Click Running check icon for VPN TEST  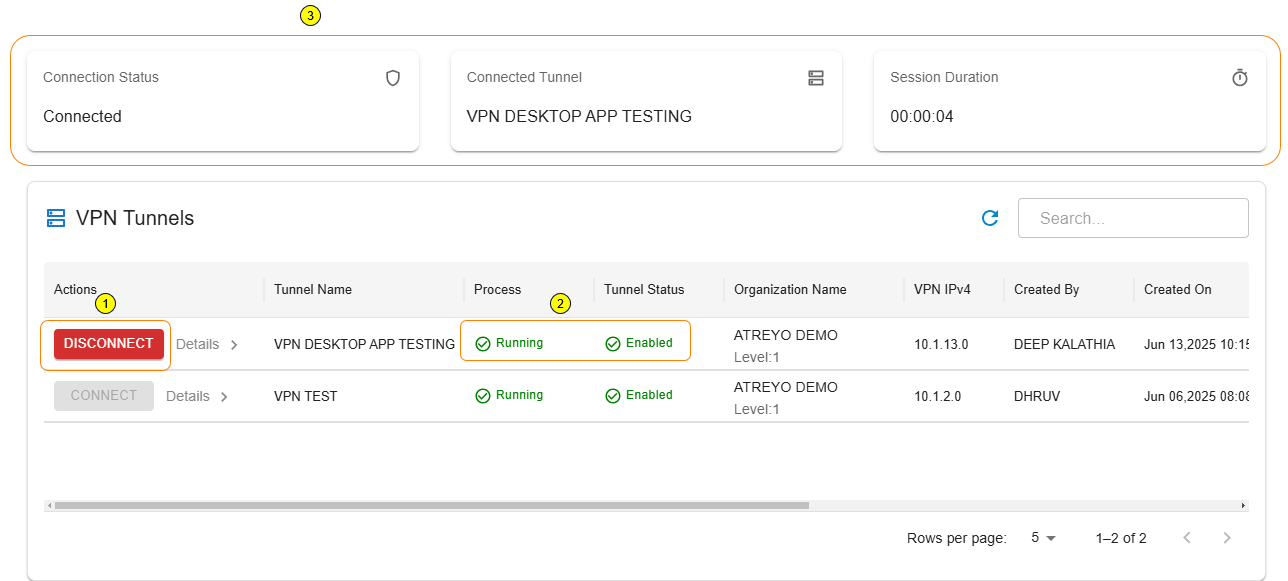click(x=483, y=396)
